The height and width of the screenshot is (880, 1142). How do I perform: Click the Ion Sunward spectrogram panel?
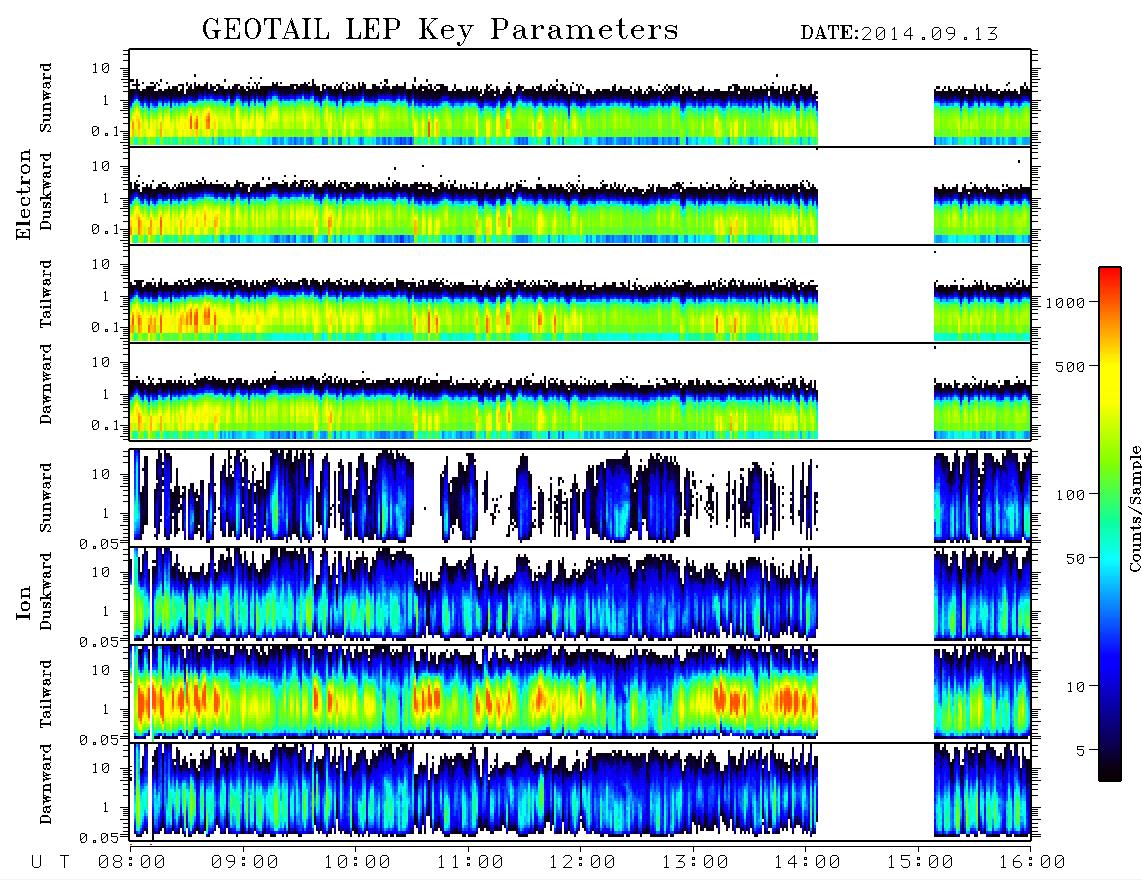[580, 497]
